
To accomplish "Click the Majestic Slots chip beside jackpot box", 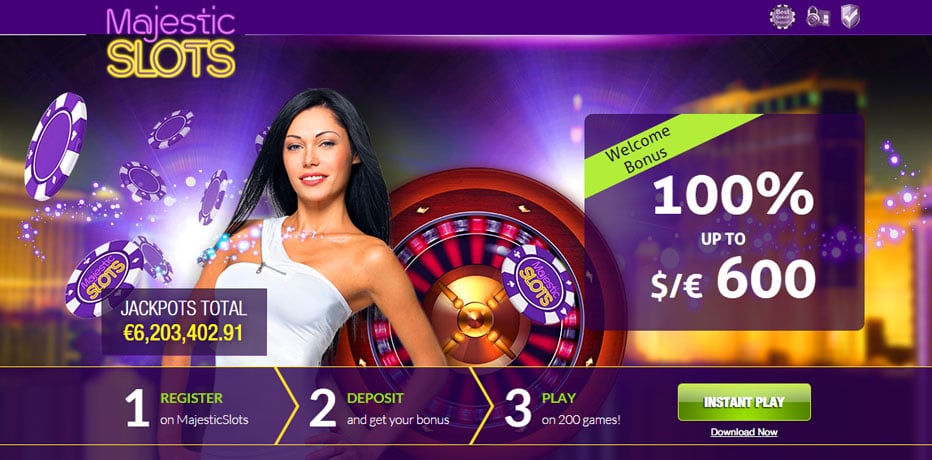I will [104, 278].
